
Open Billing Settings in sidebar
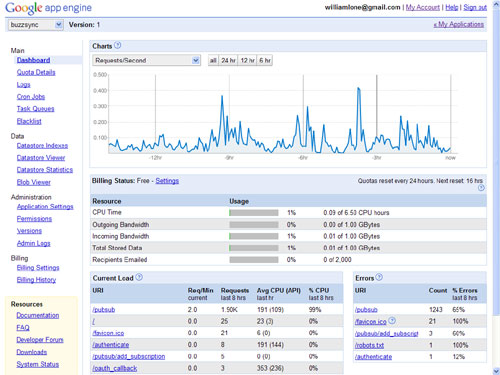(38, 268)
